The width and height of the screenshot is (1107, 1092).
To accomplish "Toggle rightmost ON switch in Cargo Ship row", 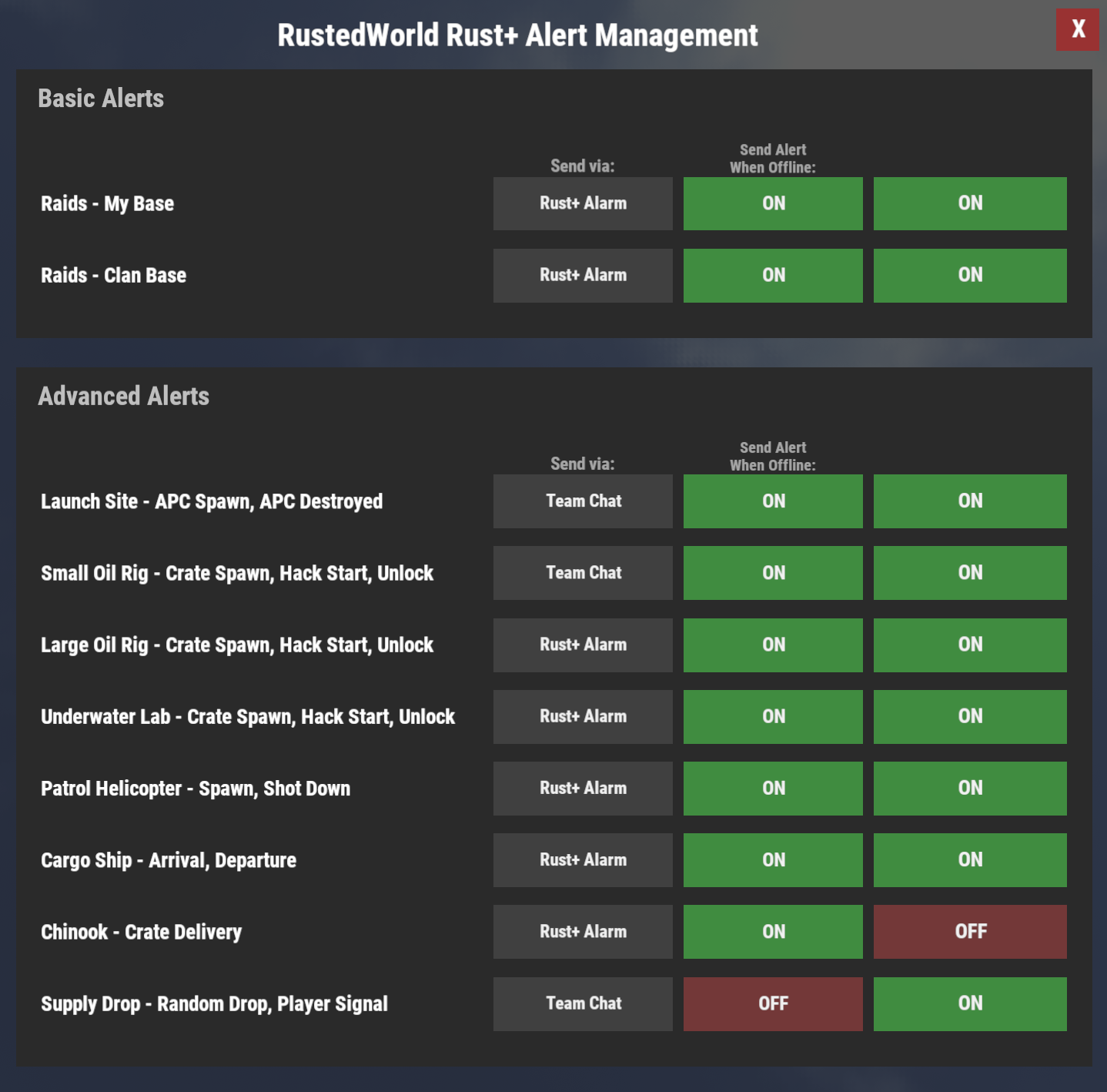I will (970, 860).
